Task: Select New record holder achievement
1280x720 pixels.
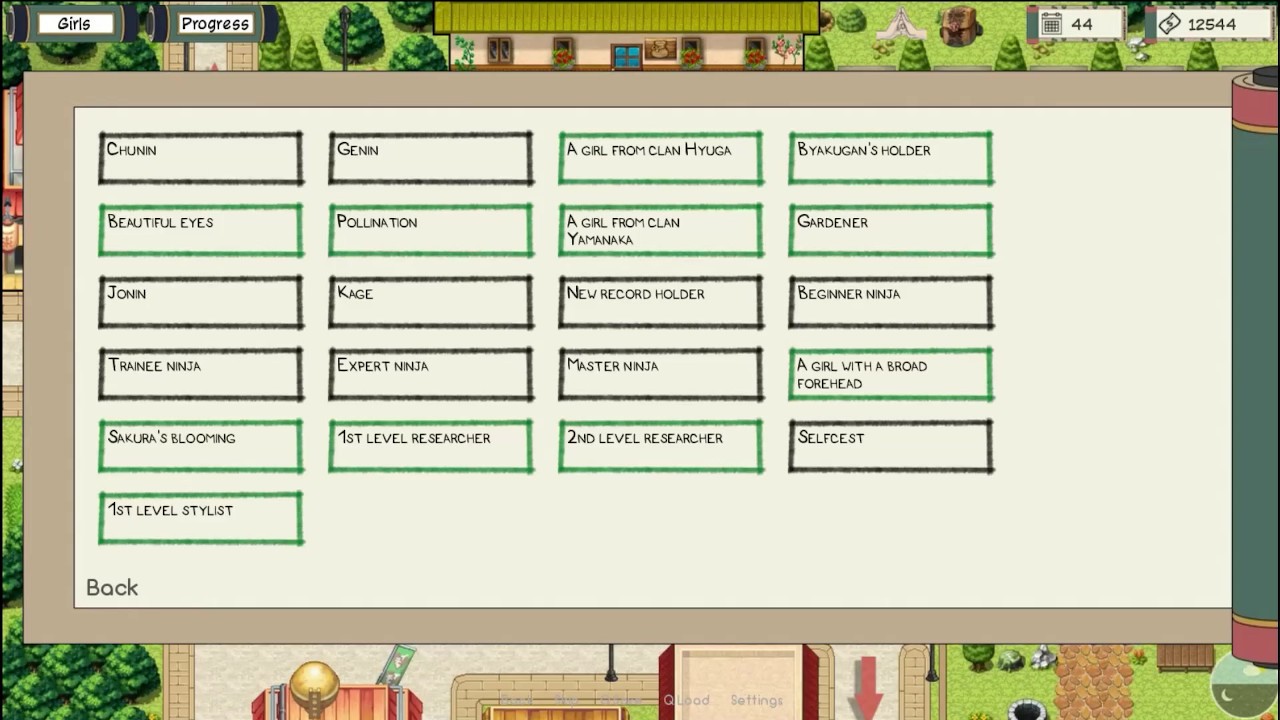Action: (661, 302)
